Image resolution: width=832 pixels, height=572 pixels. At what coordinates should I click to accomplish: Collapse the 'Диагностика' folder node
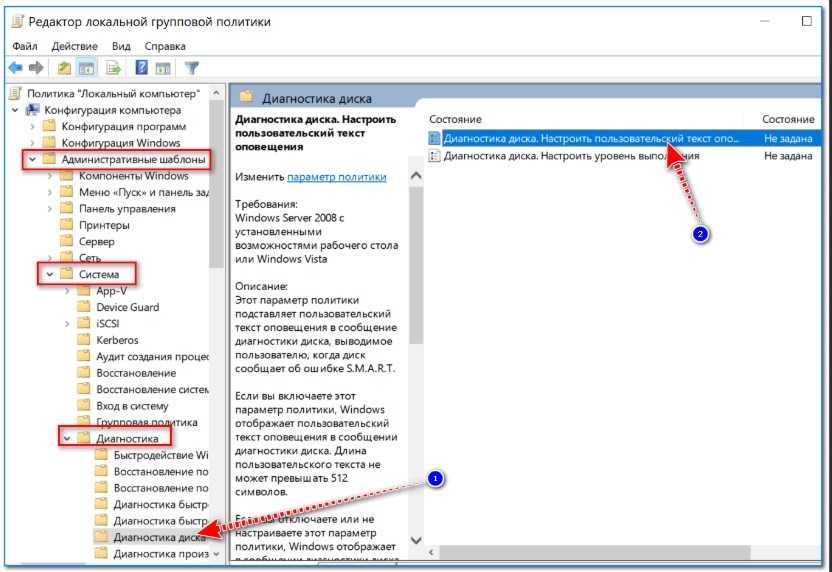click(66, 438)
